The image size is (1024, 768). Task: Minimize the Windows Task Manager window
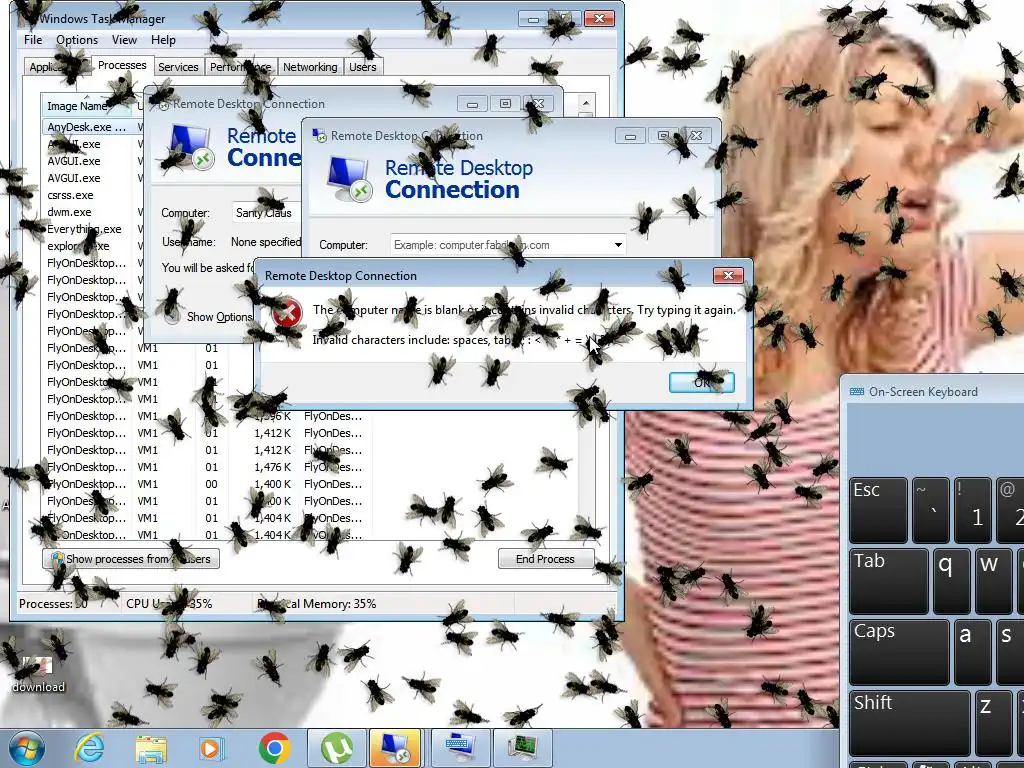[x=534, y=19]
